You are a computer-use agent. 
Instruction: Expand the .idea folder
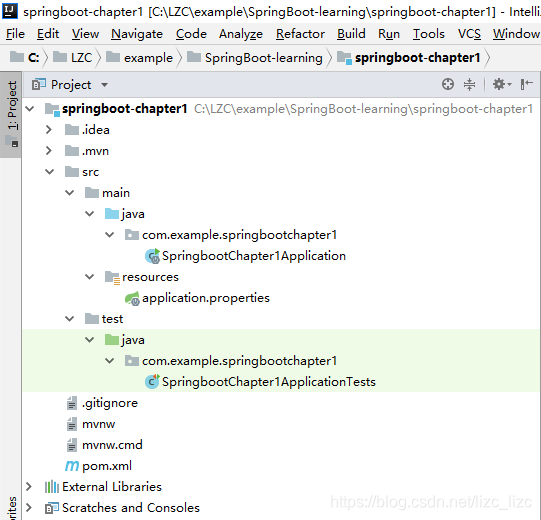pyautogui.click(x=49, y=130)
